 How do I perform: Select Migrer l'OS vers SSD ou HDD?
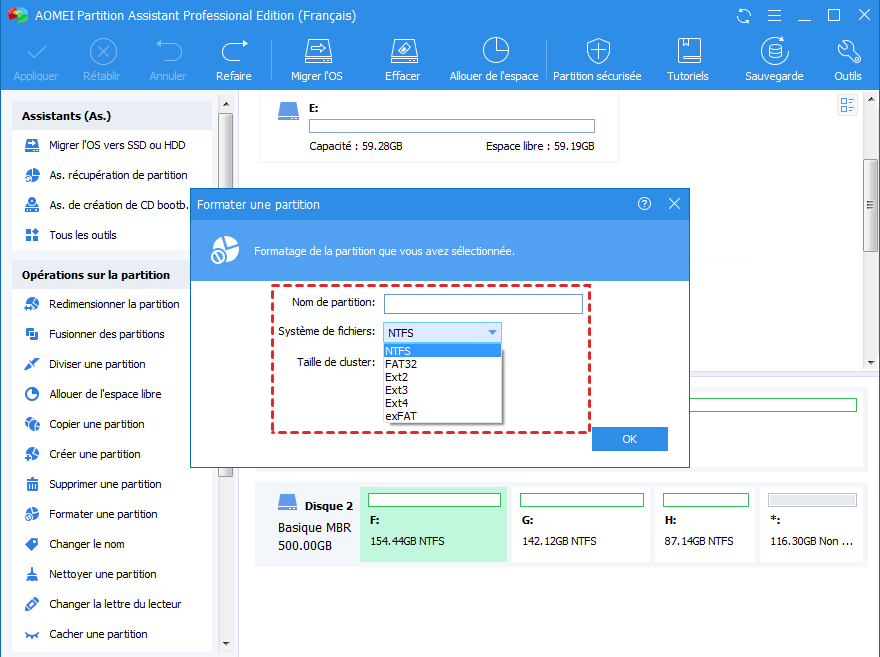pos(117,145)
